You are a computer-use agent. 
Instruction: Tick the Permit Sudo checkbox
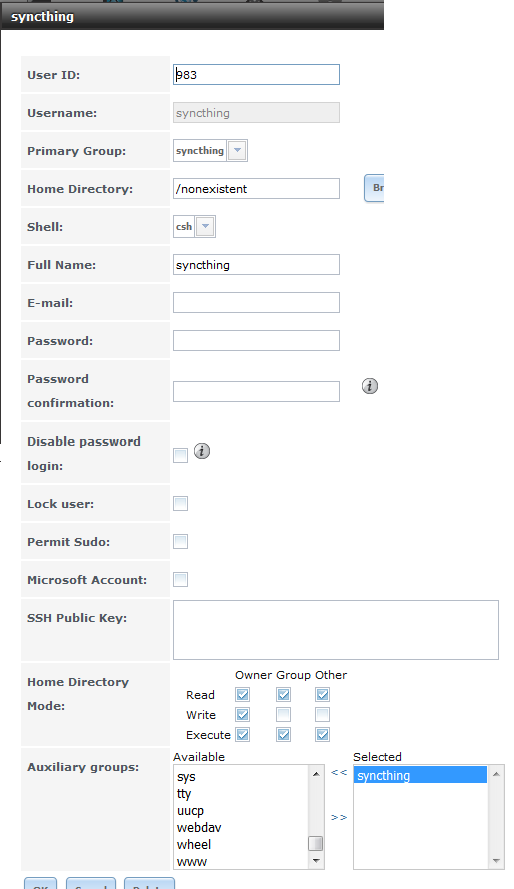click(x=180, y=541)
